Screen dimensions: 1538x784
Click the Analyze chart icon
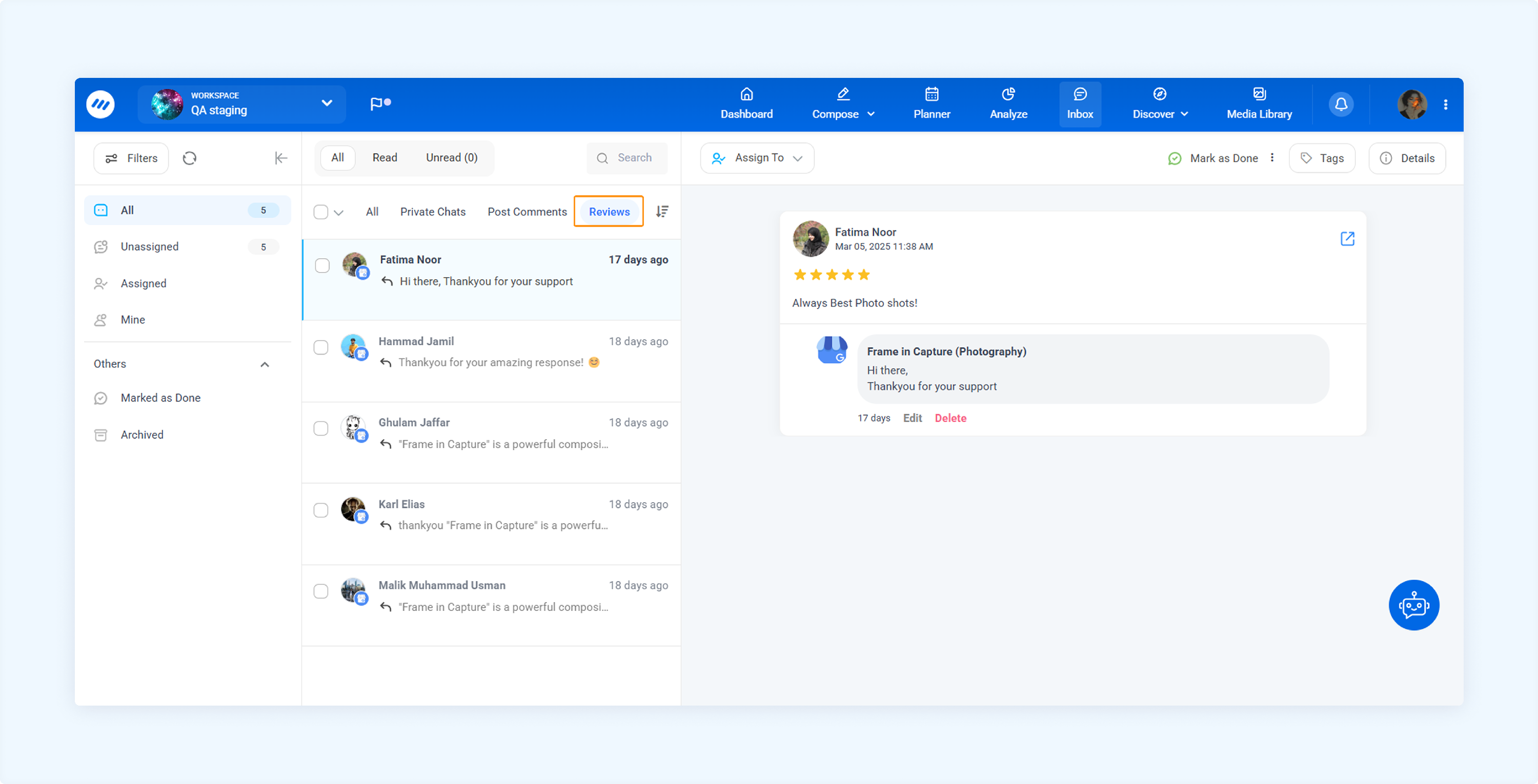click(1008, 94)
